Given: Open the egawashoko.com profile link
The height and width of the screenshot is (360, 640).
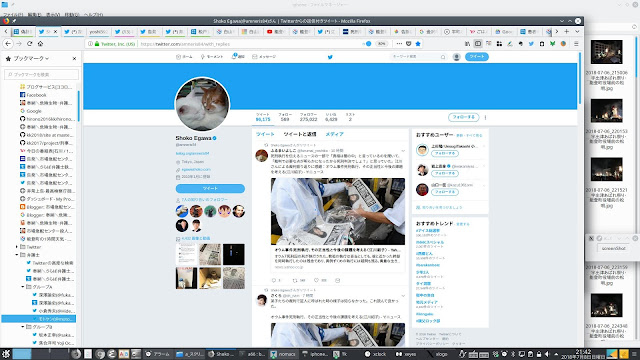Looking at the screenshot, I should (x=196, y=169).
